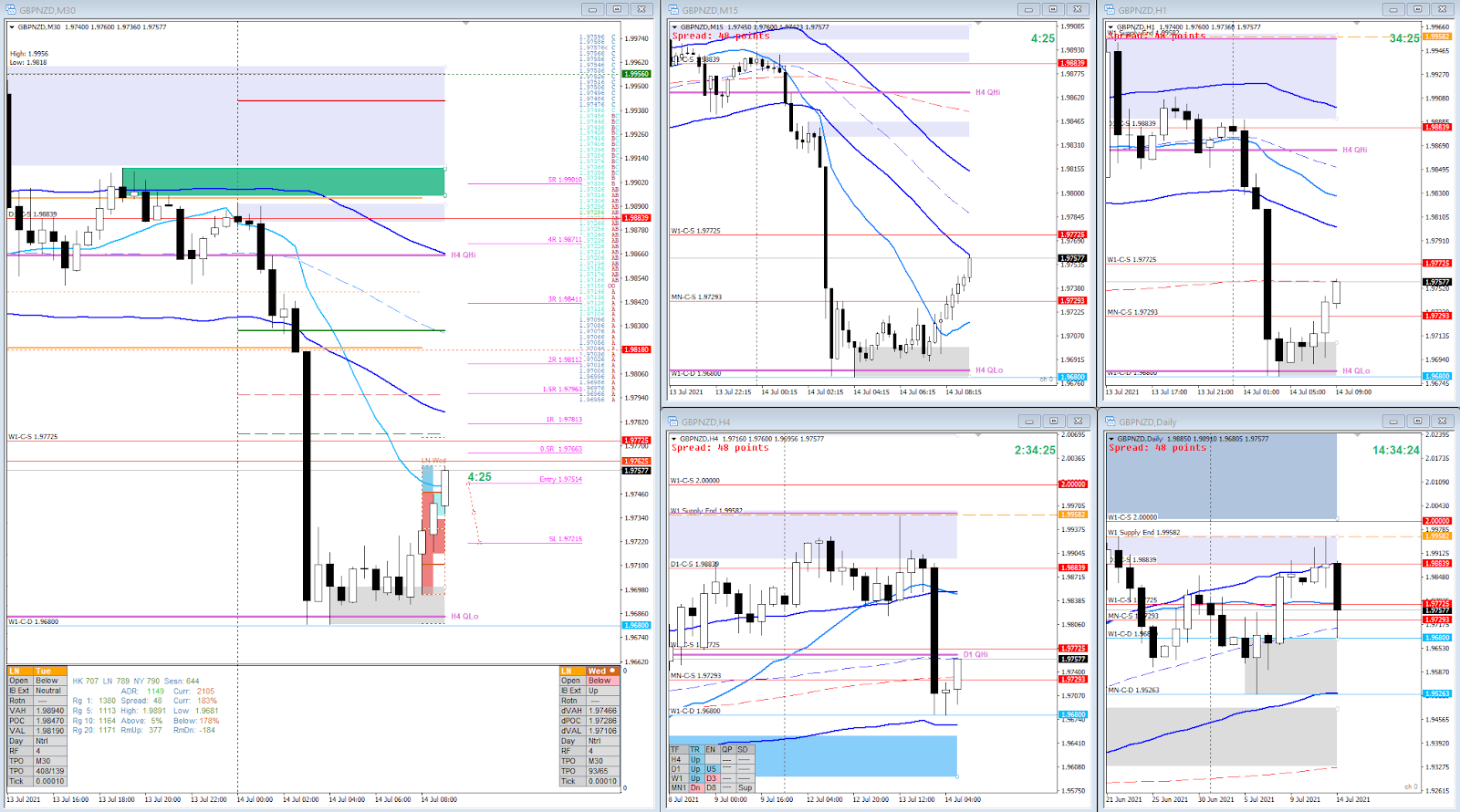The image size is (1460, 812).
Task: Click the GBPNZD,H1 chart window icon
Action: [x=1111, y=10]
